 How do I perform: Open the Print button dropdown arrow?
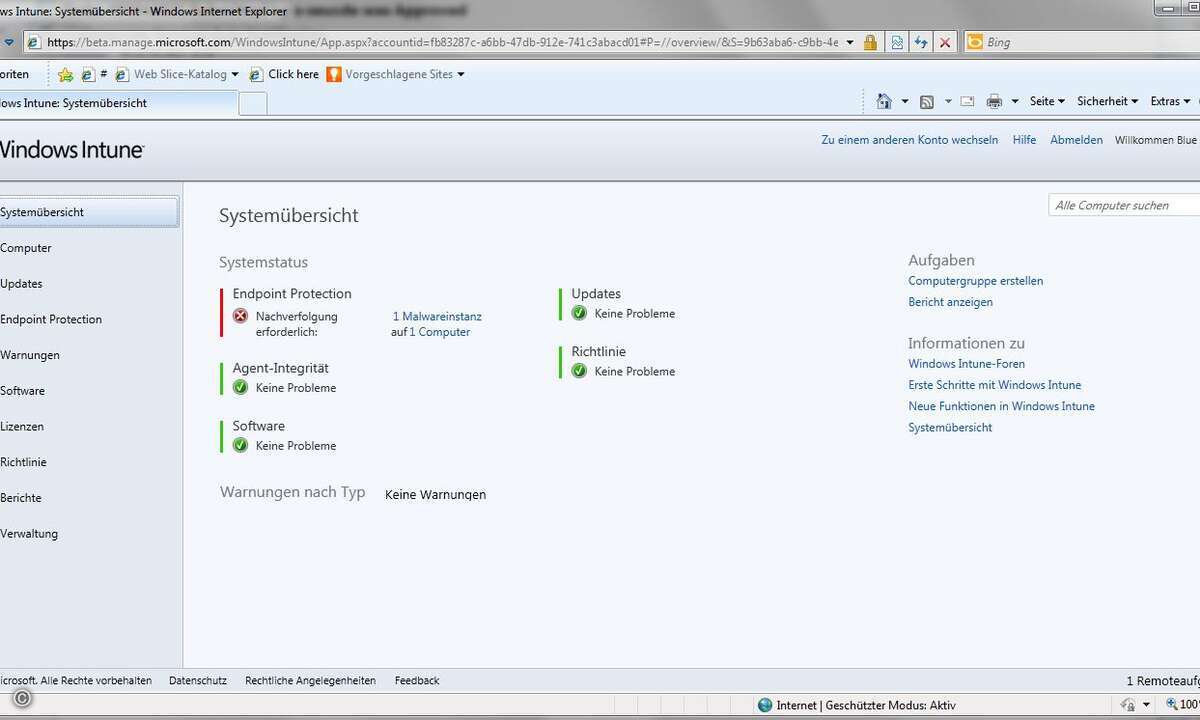tap(1015, 101)
